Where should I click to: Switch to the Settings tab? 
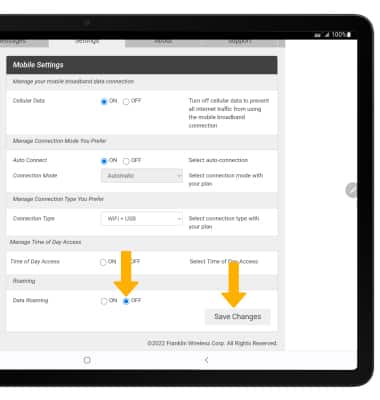click(x=87, y=42)
